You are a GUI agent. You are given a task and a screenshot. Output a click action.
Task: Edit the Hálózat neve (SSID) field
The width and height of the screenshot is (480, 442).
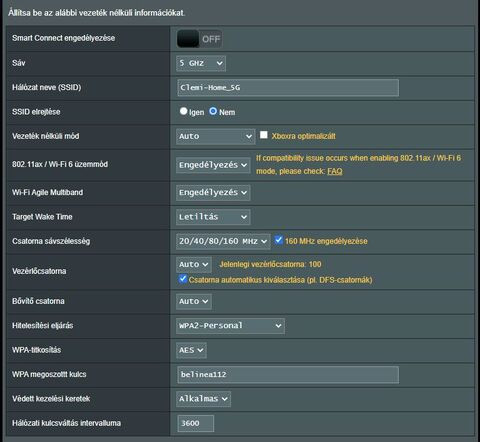(288, 88)
